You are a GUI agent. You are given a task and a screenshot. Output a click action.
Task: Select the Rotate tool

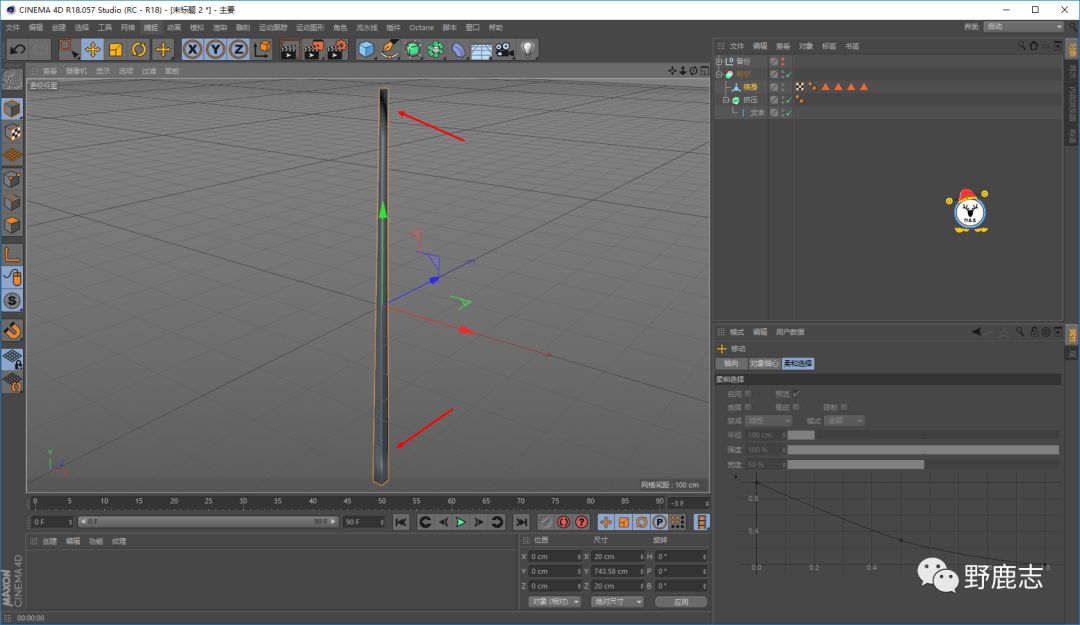pyautogui.click(x=139, y=49)
